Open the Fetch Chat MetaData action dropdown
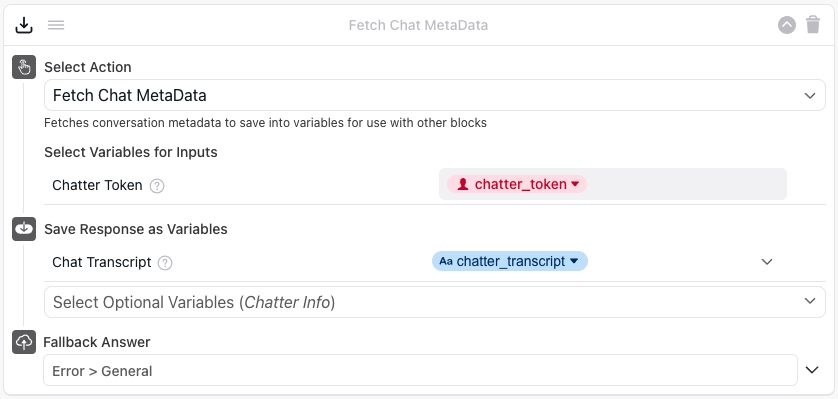The height and width of the screenshot is (399, 838). click(434, 96)
